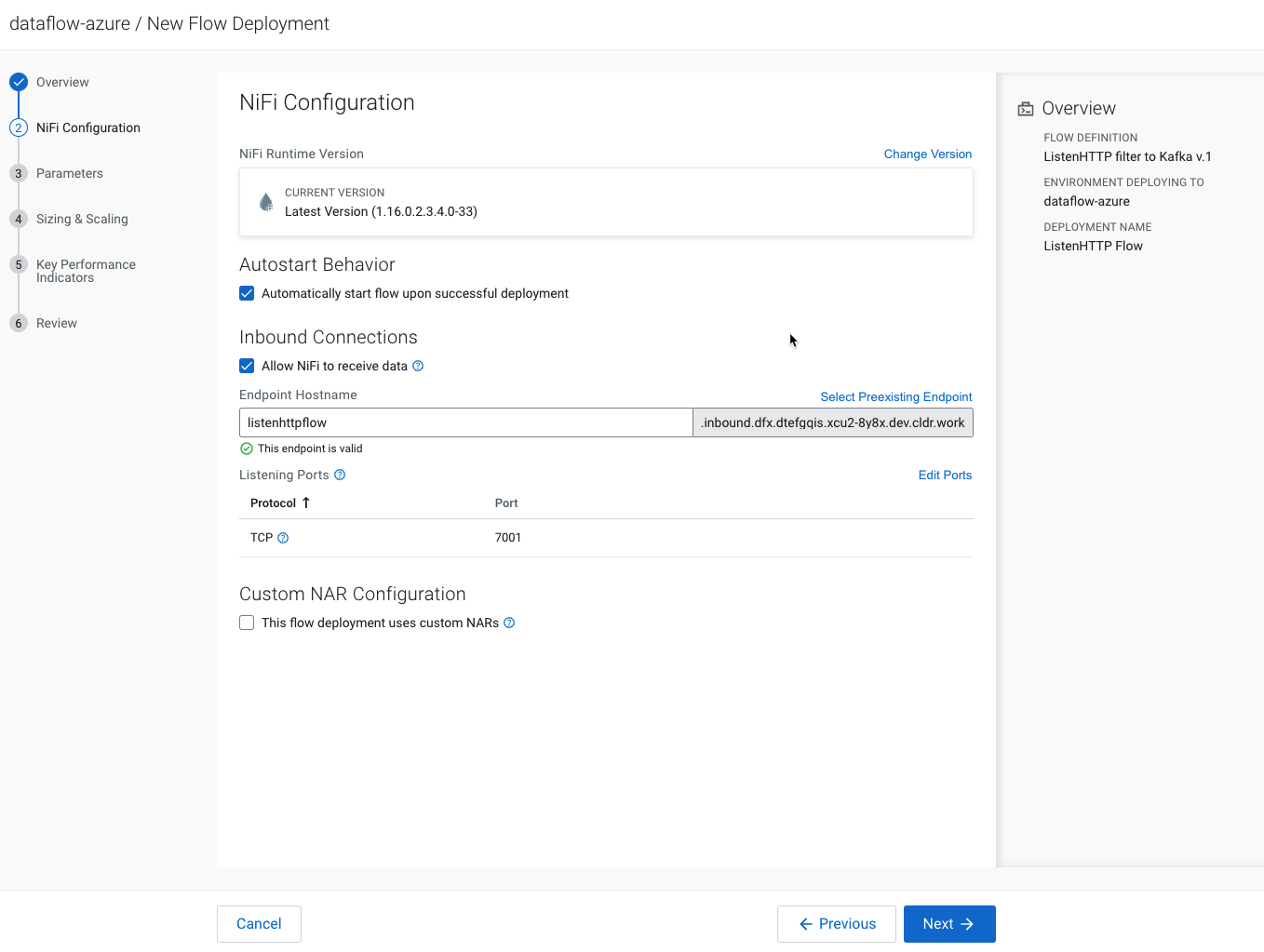Click help icon beside custom NARs option

509,623
